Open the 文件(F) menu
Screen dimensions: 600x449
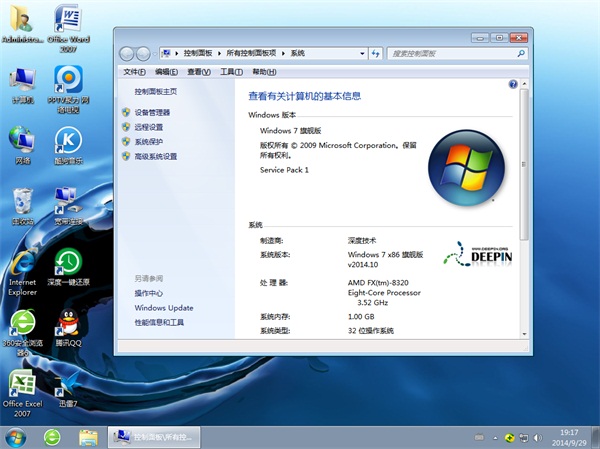coord(134,72)
